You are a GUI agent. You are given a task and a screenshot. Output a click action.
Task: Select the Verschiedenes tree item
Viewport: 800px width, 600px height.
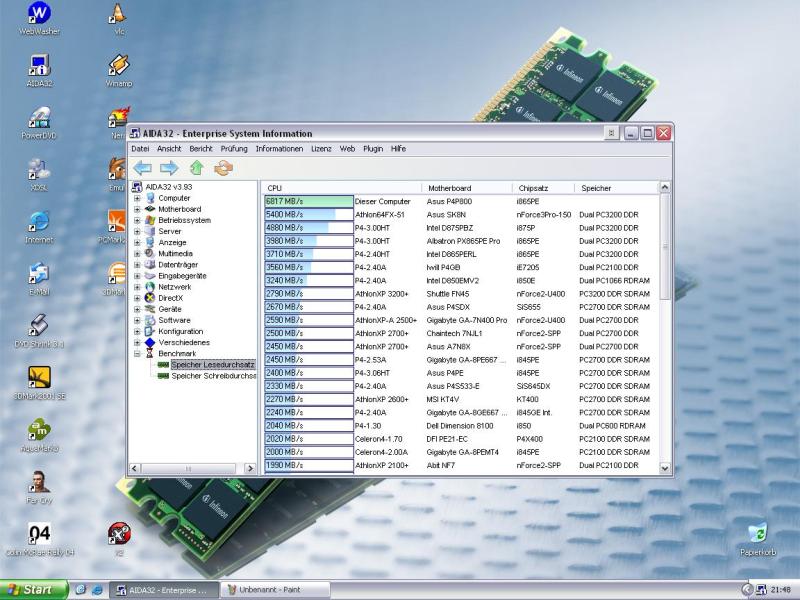[x=184, y=342]
